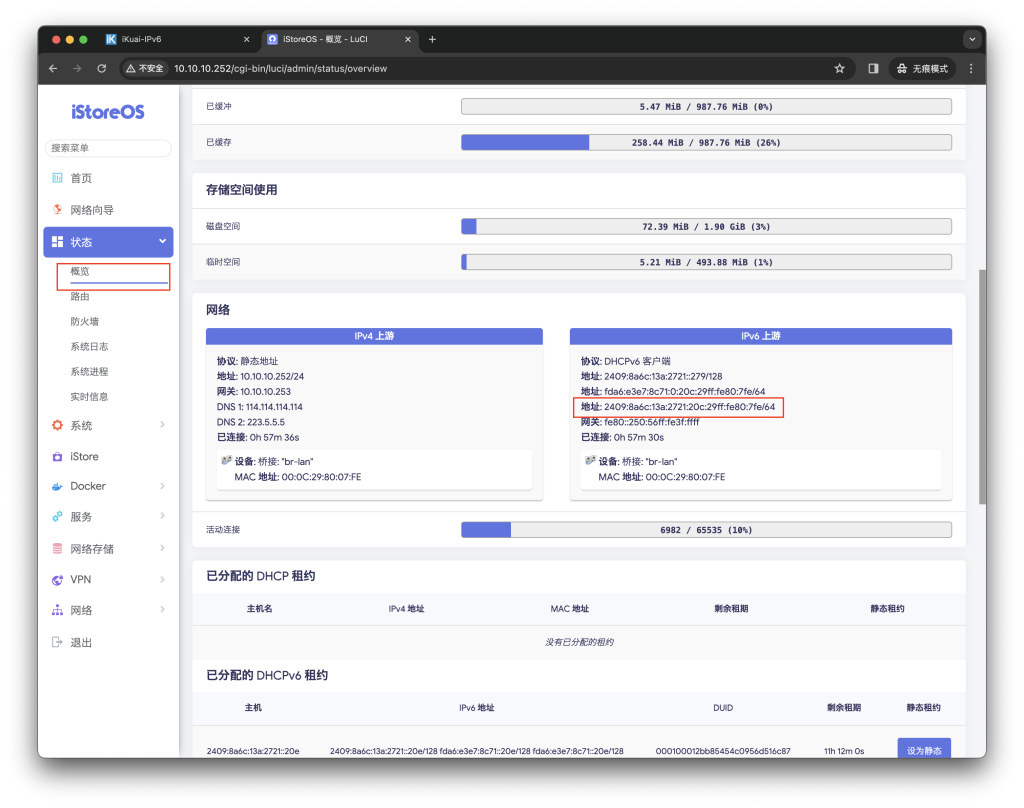The width and height of the screenshot is (1024, 808).
Task: Click the Docker whale icon
Action: point(57,486)
